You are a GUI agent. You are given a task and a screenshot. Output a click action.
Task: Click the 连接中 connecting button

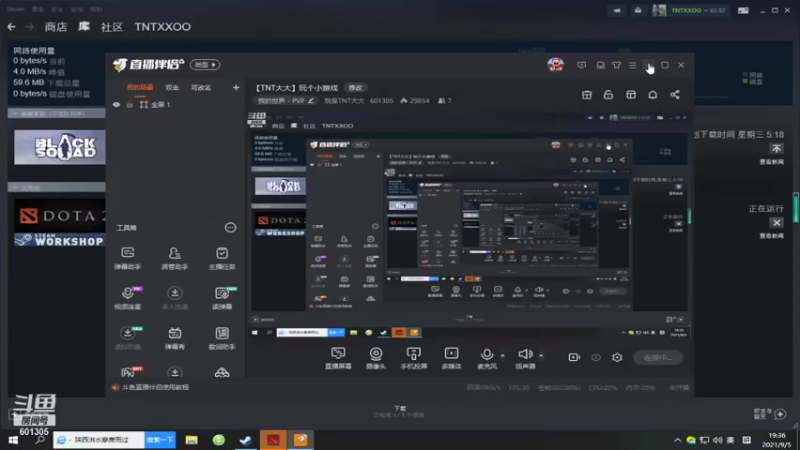pyautogui.click(x=658, y=358)
